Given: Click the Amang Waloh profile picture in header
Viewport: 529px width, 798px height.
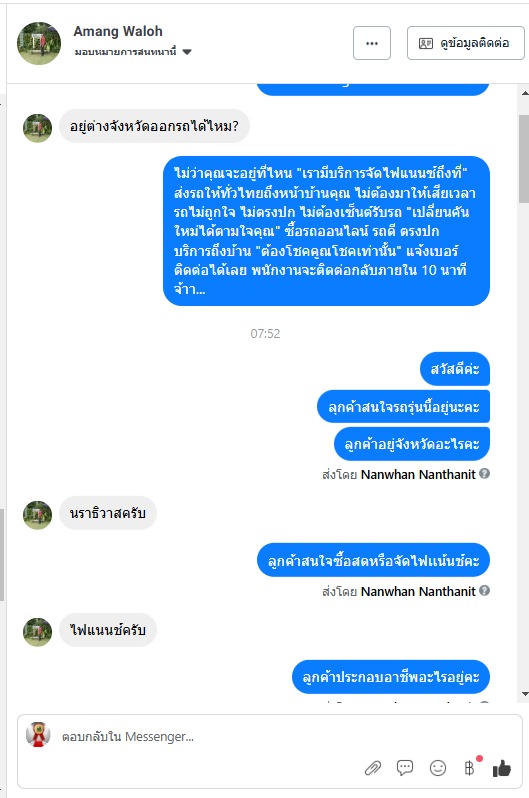Looking at the screenshot, I should pyautogui.click(x=39, y=43).
